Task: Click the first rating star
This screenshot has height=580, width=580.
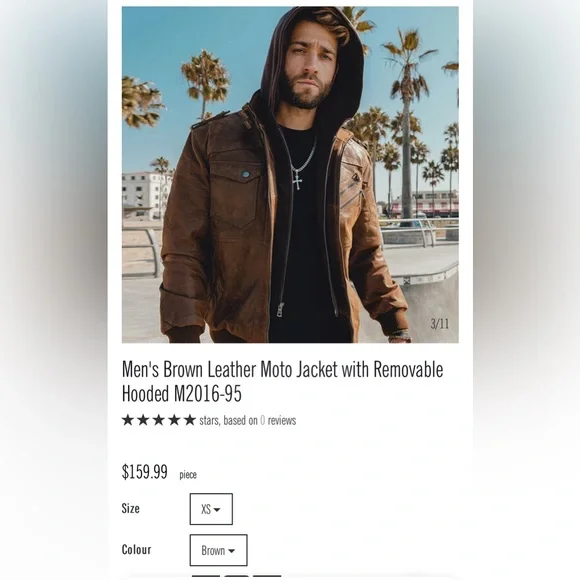Action: (128, 420)
